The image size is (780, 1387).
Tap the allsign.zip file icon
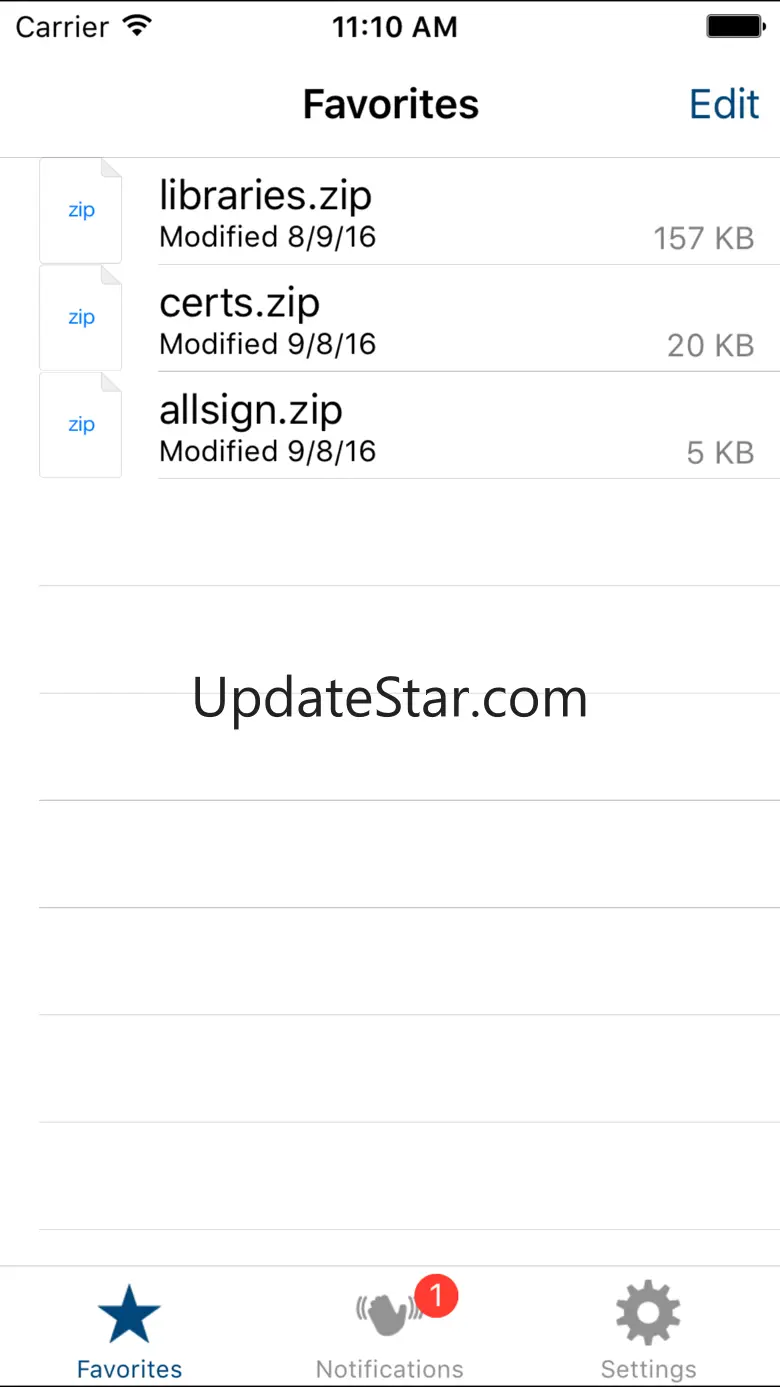[x=80, y=425]
